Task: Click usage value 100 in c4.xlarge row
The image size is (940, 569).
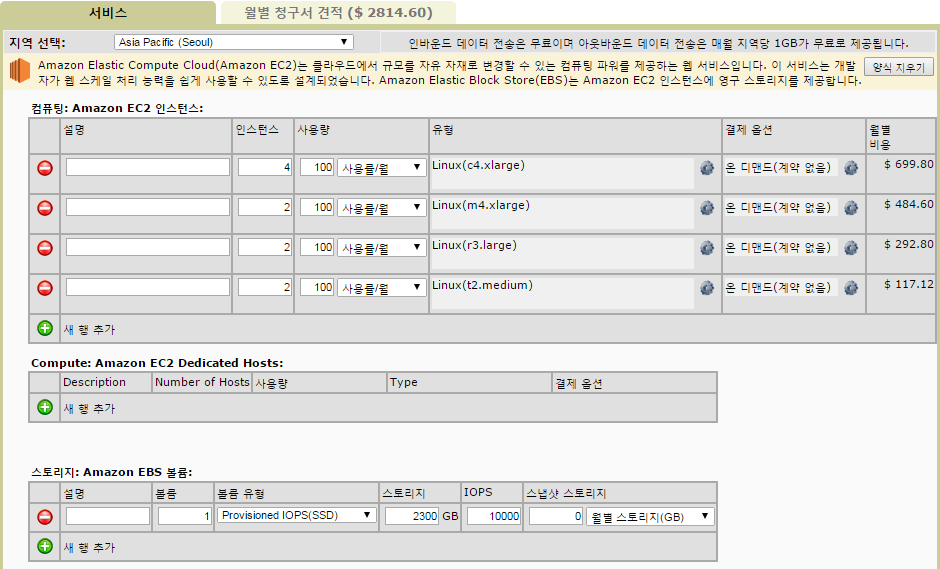Action: (317, 167)
